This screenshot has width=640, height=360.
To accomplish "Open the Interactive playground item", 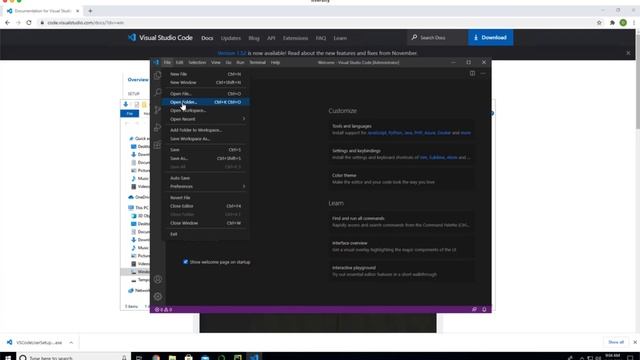I will [401, 271].
